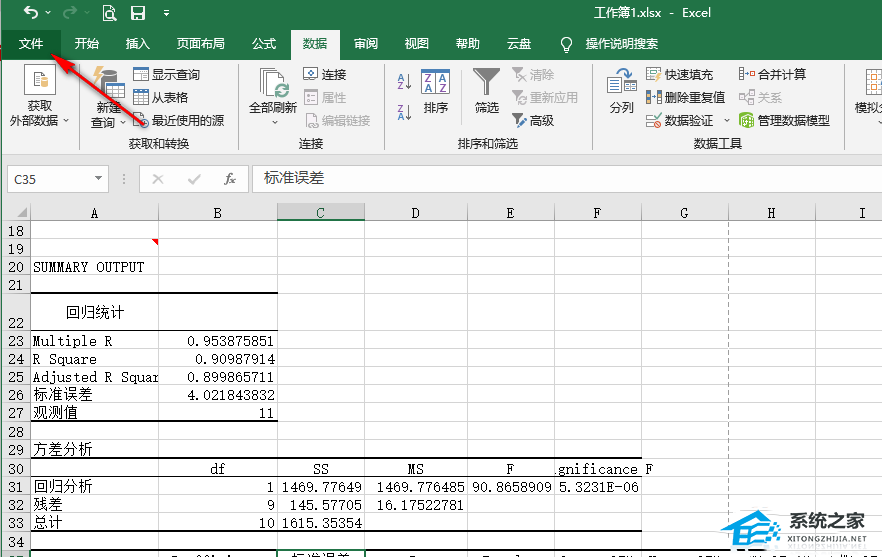Click 快速填充 flash fill
Viewport: 882px width, 557px height.
680,74
